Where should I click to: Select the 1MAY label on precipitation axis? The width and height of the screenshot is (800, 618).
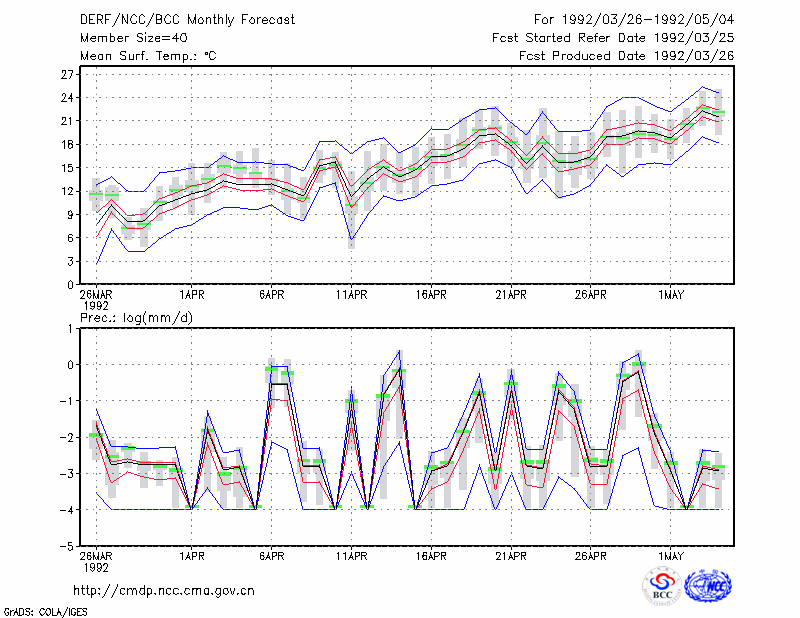pos(670,556)
